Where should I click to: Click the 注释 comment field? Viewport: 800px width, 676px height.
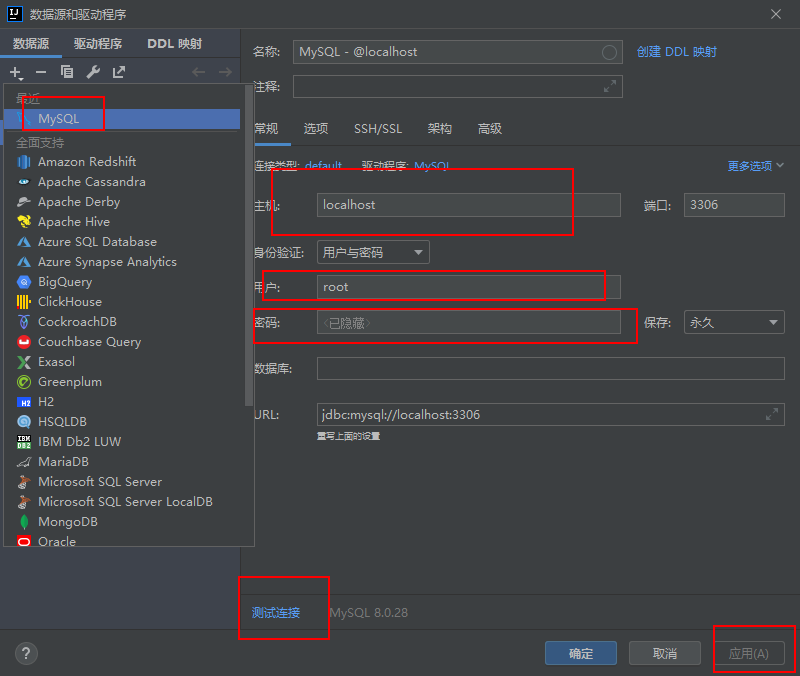click(458, 87)
